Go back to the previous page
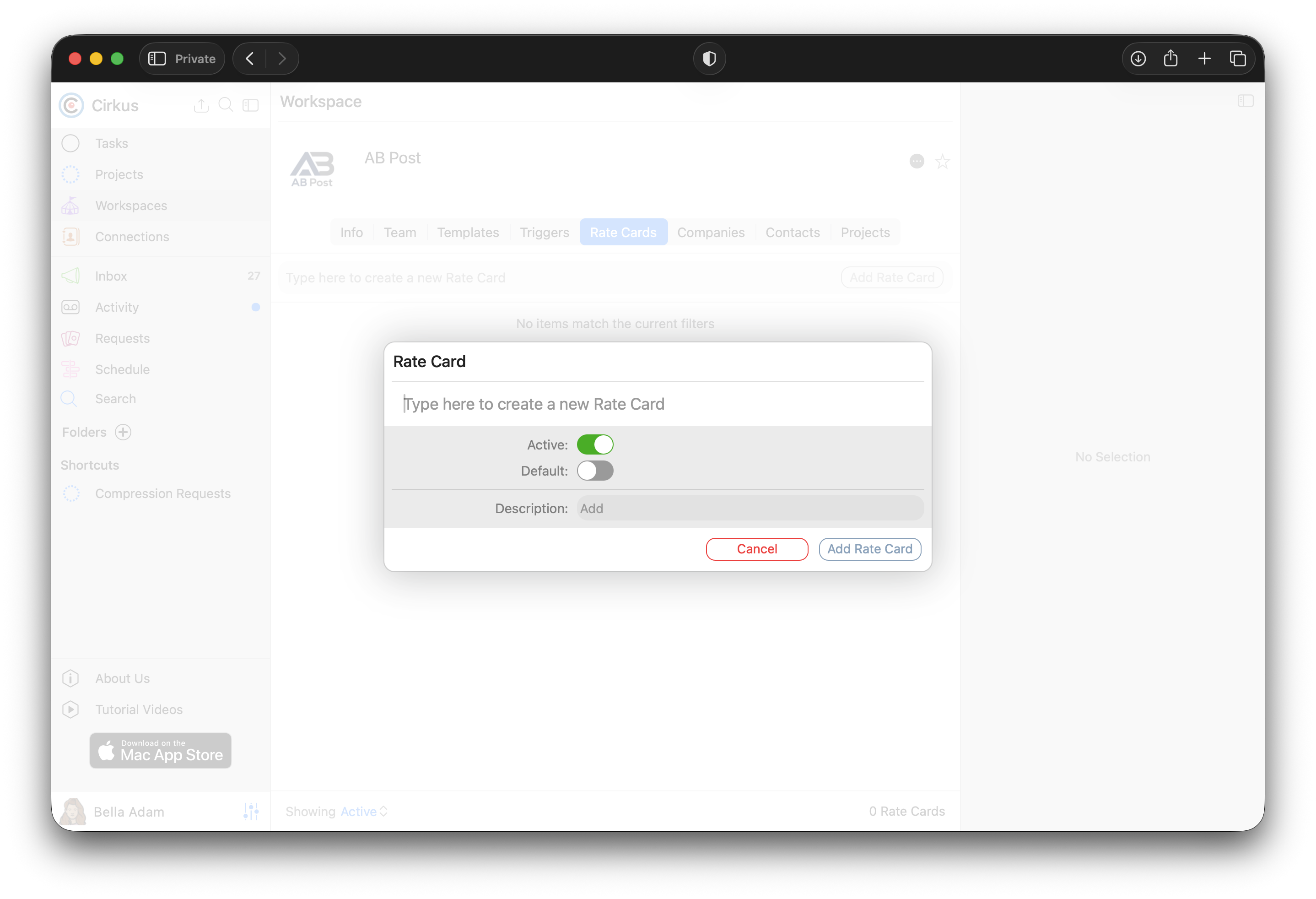 (250, 58)
